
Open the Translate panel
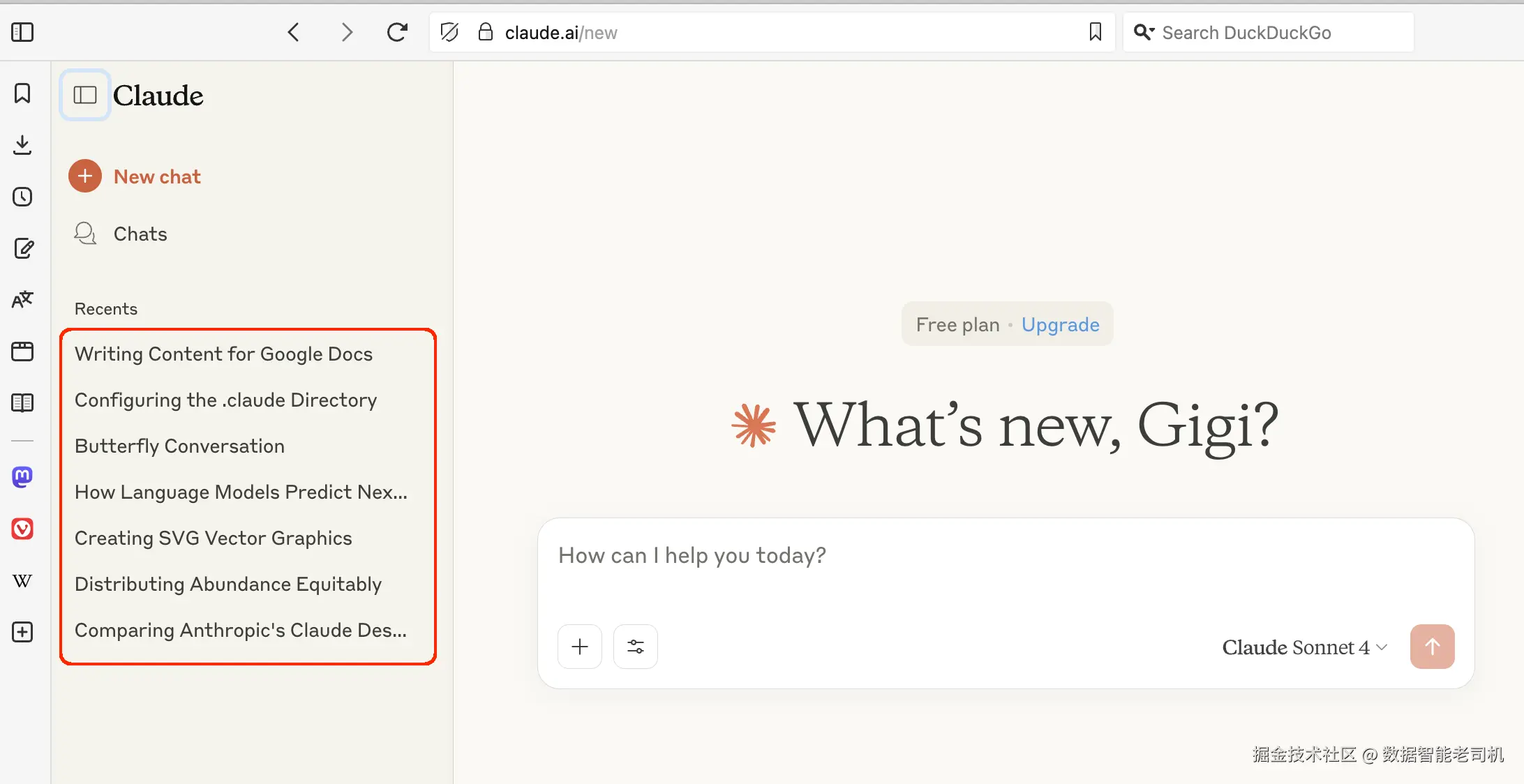22,300
